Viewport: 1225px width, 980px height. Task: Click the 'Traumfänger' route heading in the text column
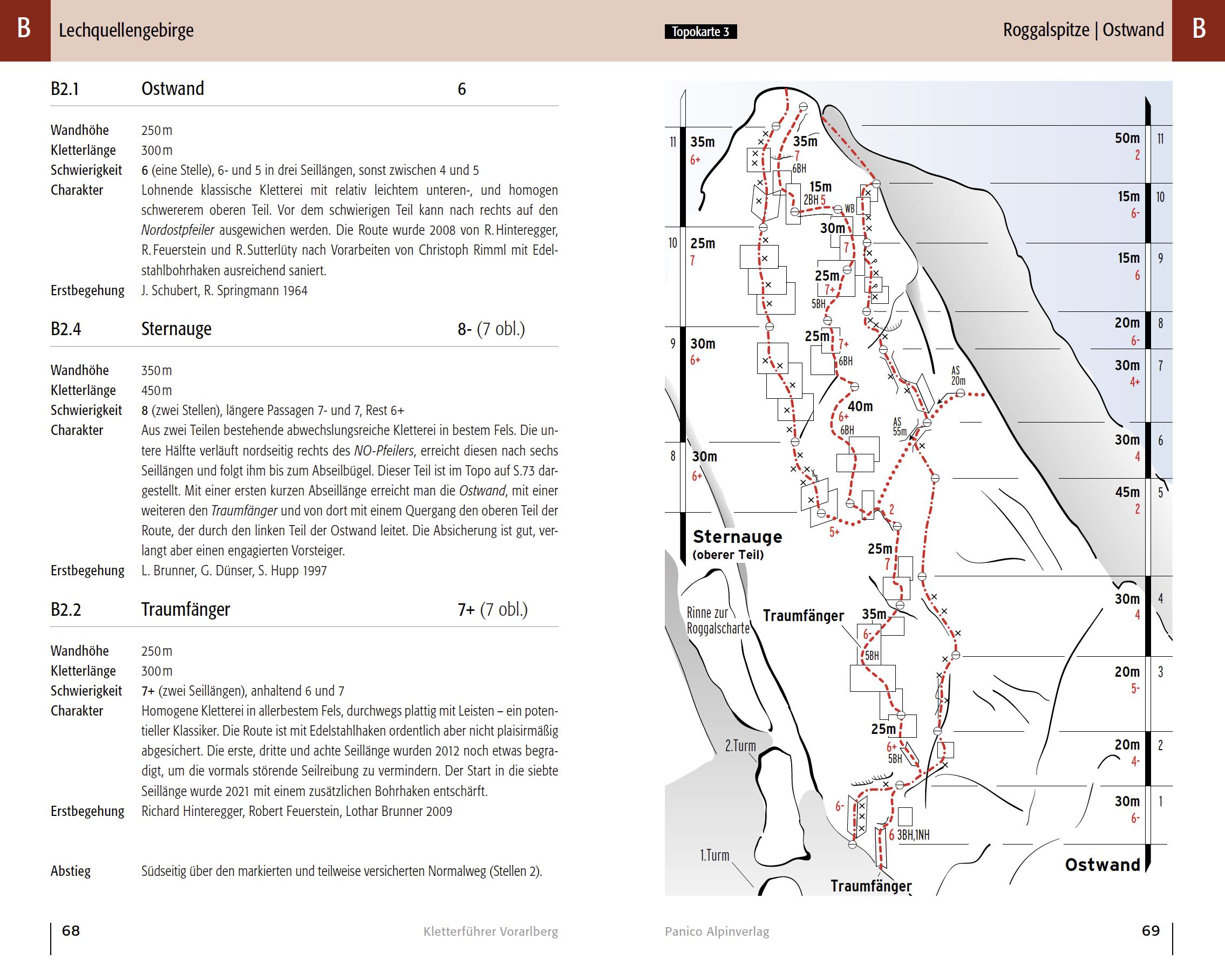(186, 609)
